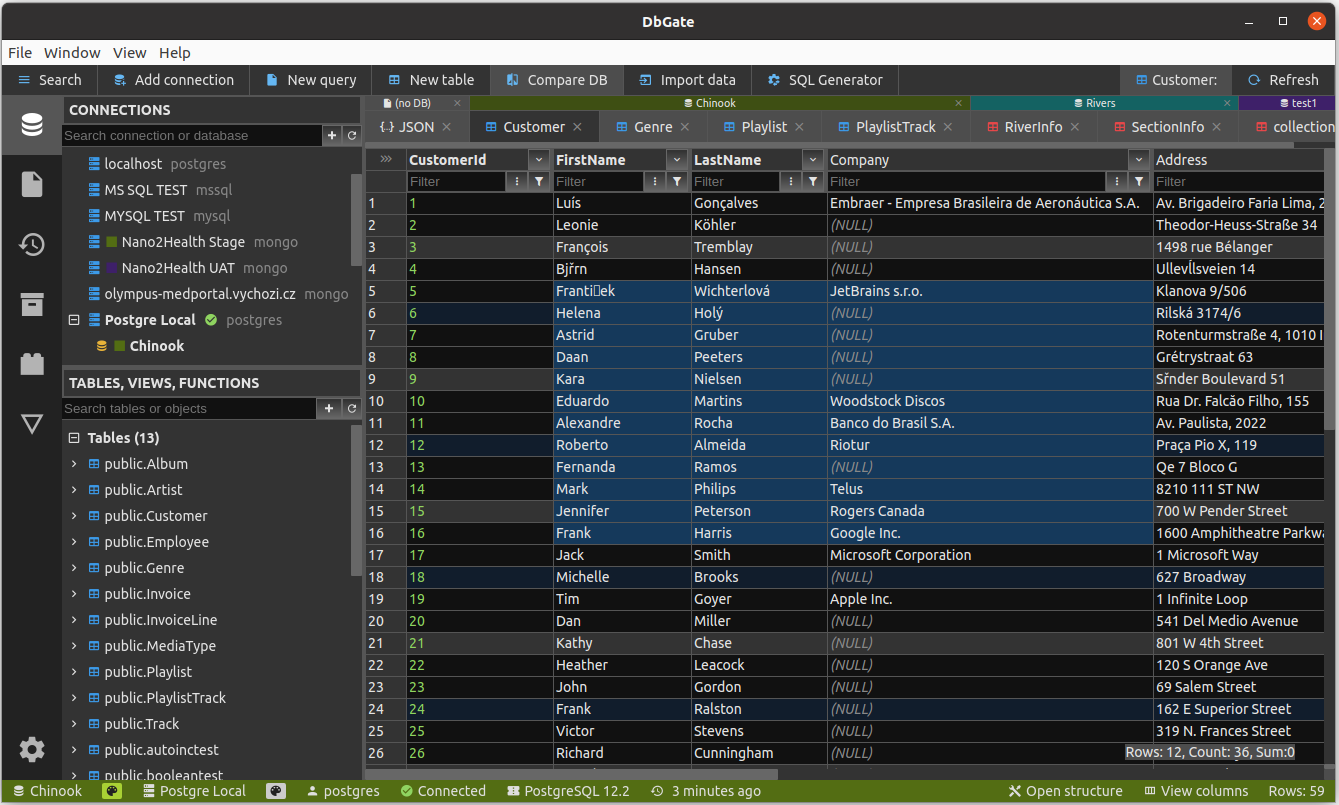Expand the public.Customer table node
Viewport: 1339px width, 805px height.
pyautogui.click(x=74, y=516)
